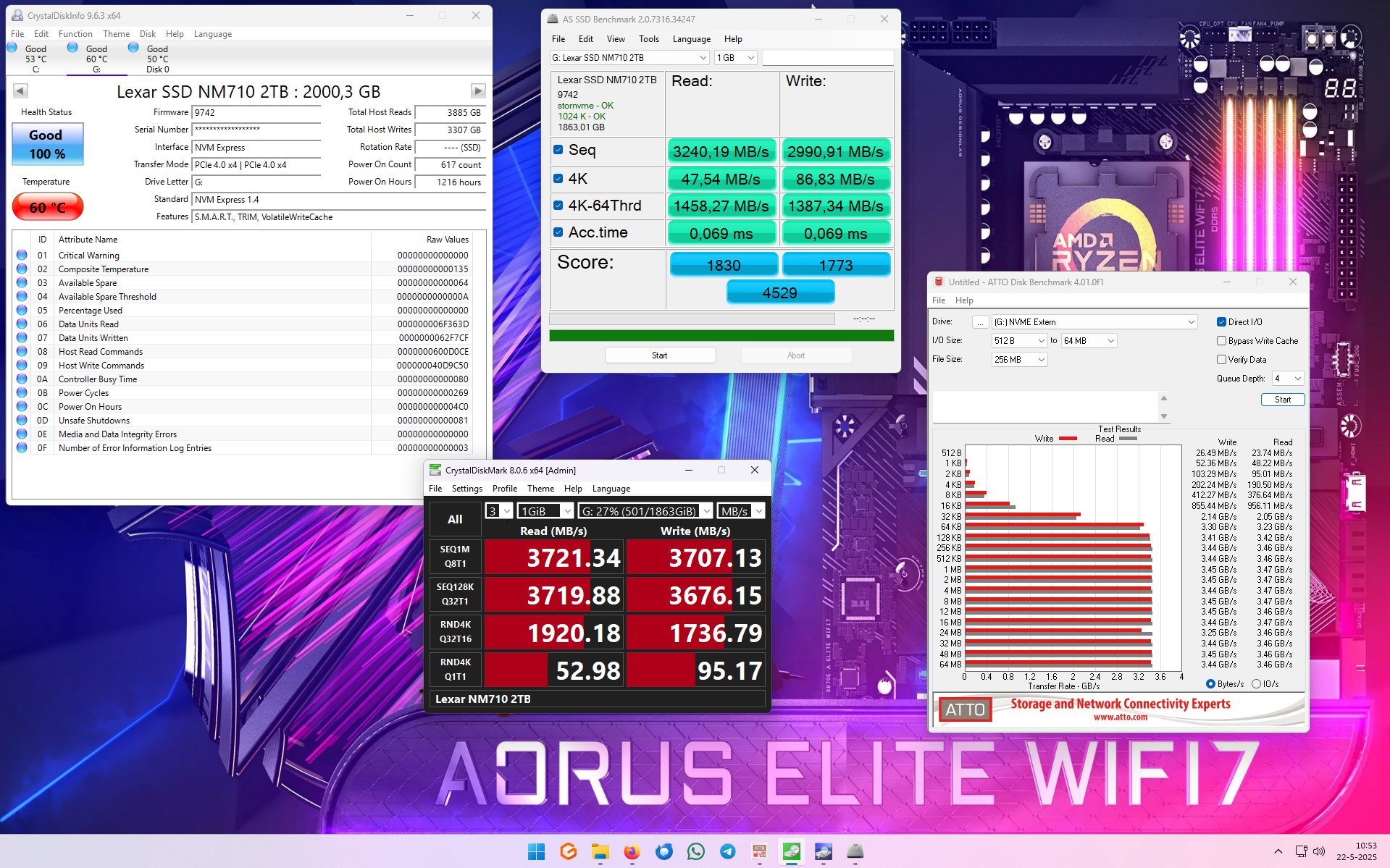Show hidden system tray icons

[x=1278, y=851]
